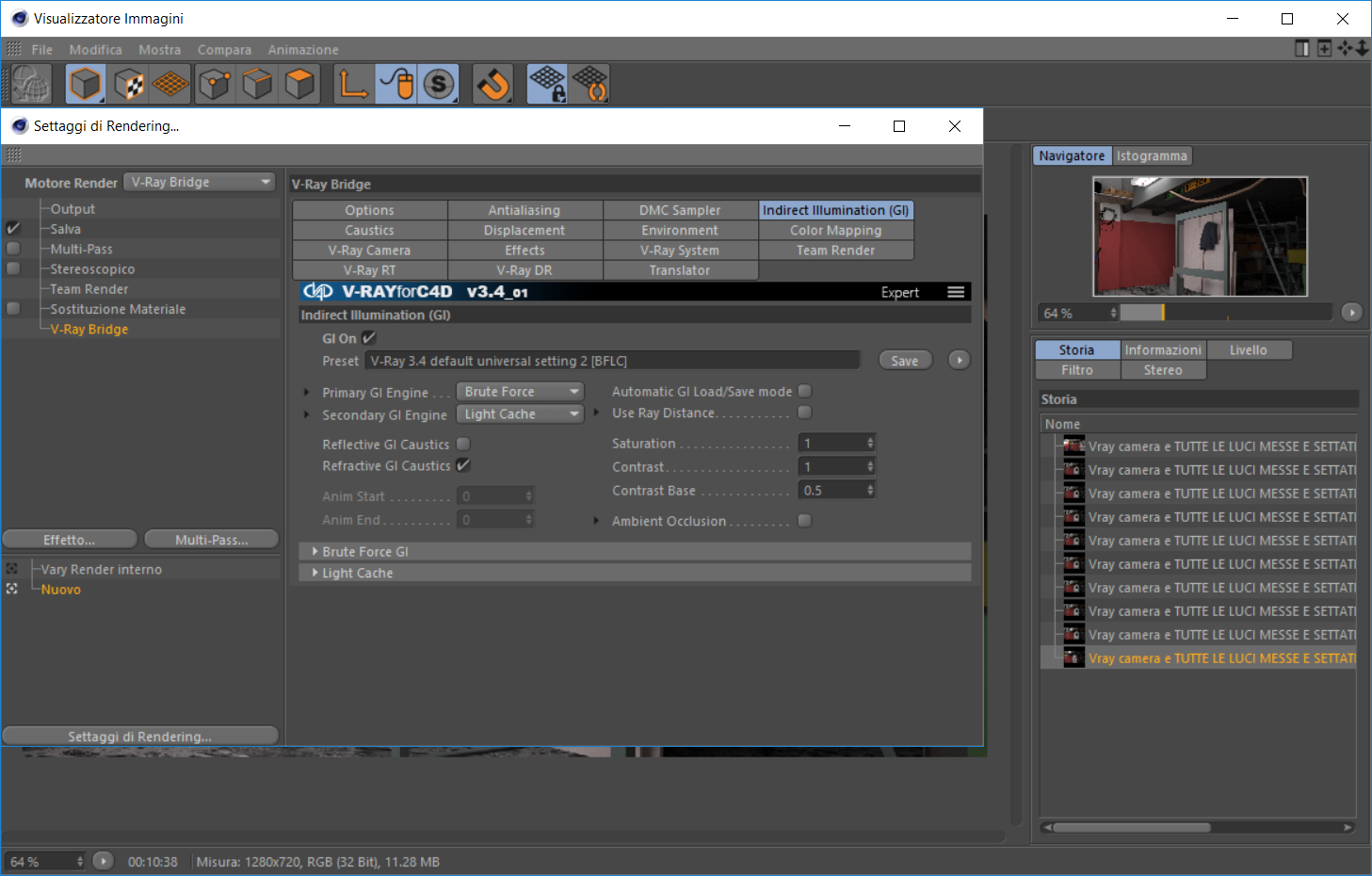This screenshot has width=1372, height=876.
Task: Select the Model mode cube icon
Action: pos(86,85)
